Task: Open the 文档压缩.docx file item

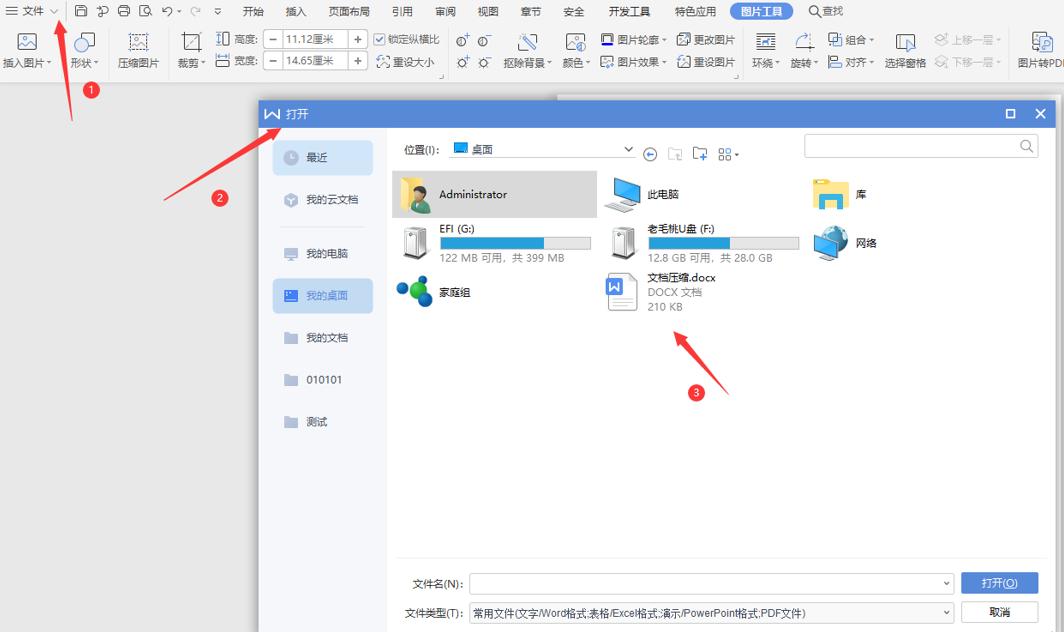Action: pos(660,292)
